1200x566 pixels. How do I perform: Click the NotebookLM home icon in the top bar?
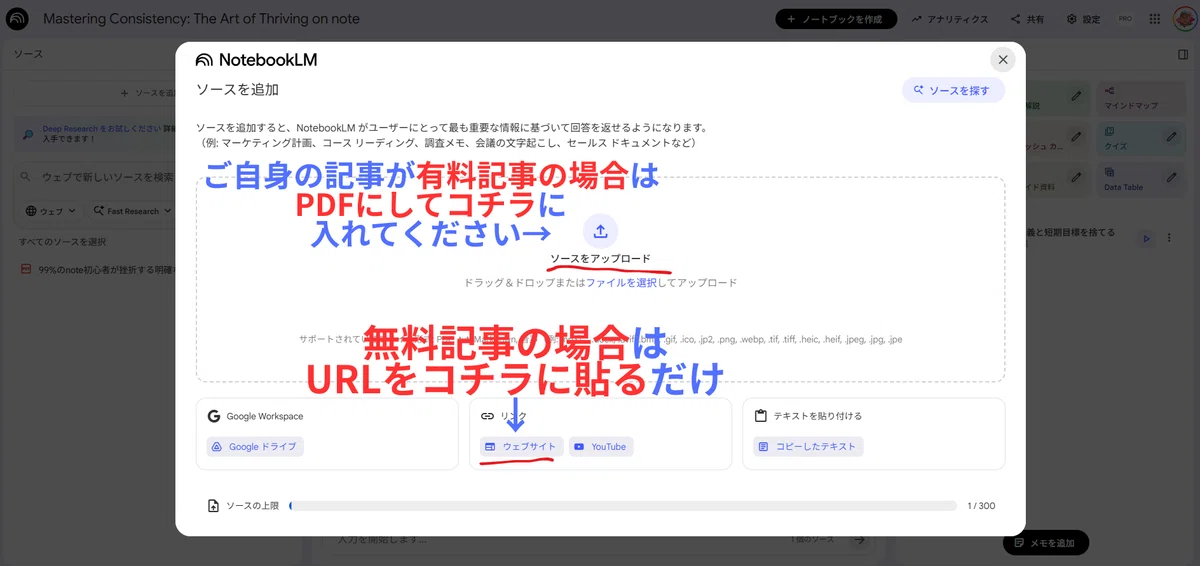18,19
